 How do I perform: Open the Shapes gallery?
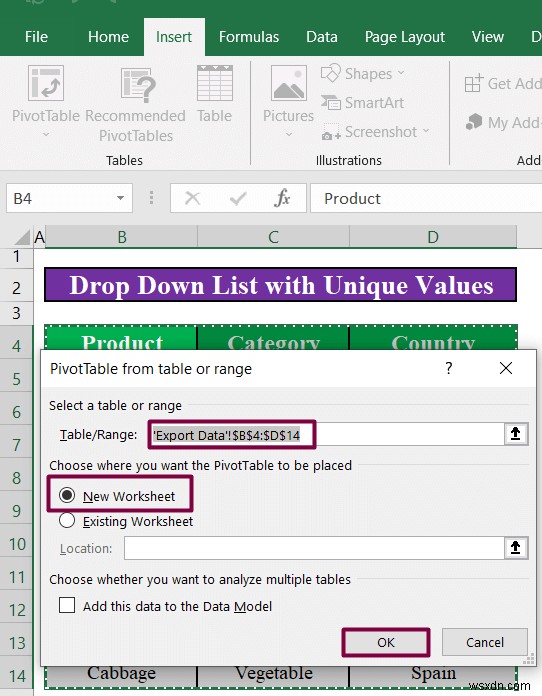[363, 74]
